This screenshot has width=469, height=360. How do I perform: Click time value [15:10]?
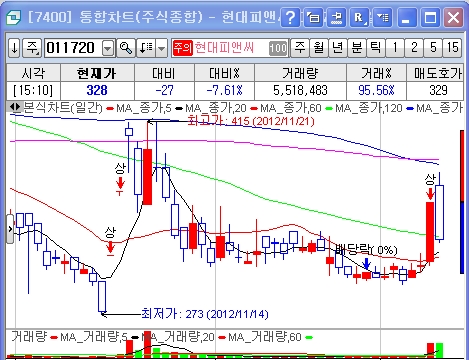pos(33,90)
